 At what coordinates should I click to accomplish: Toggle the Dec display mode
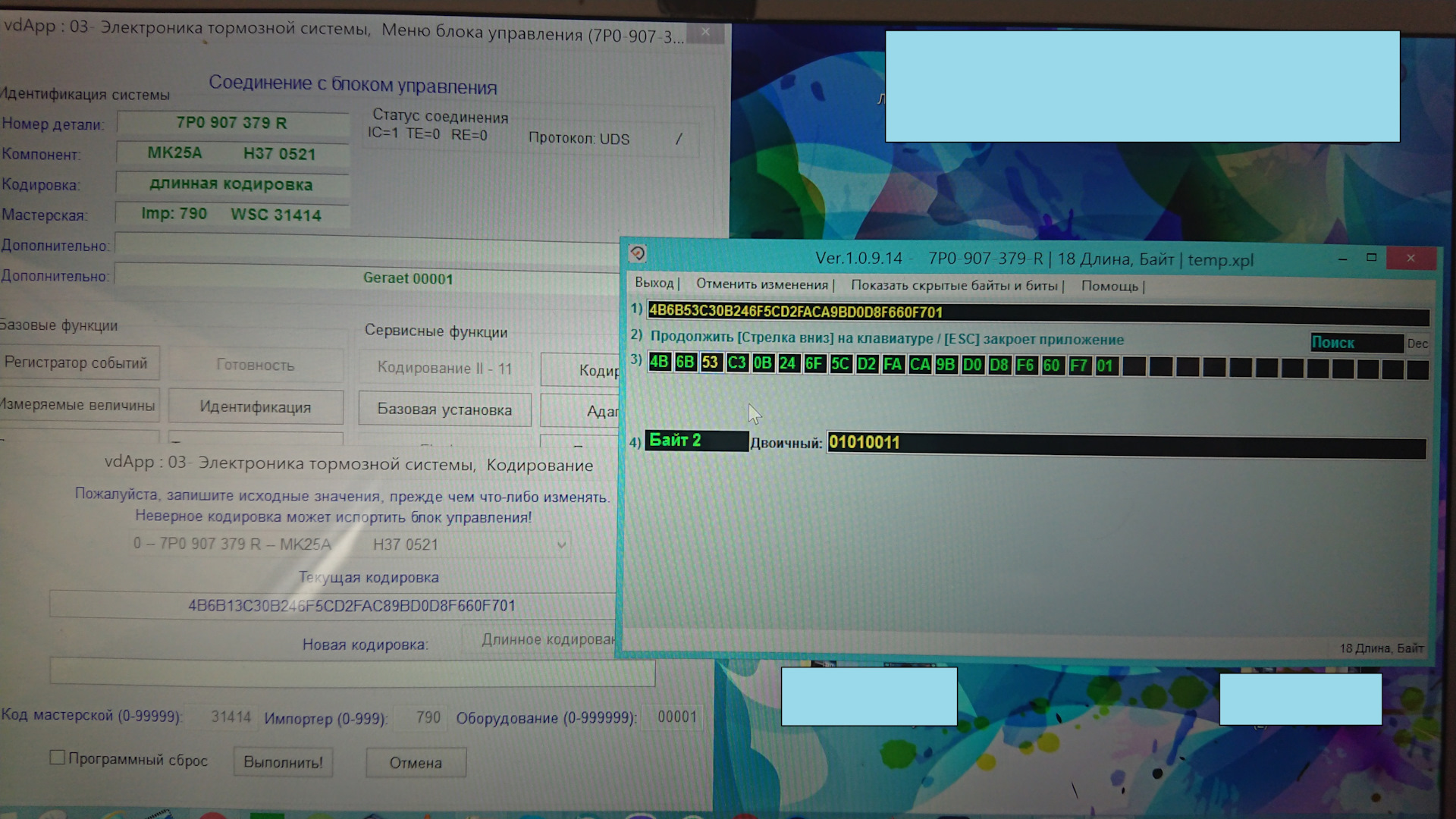tap(1417, 344)
